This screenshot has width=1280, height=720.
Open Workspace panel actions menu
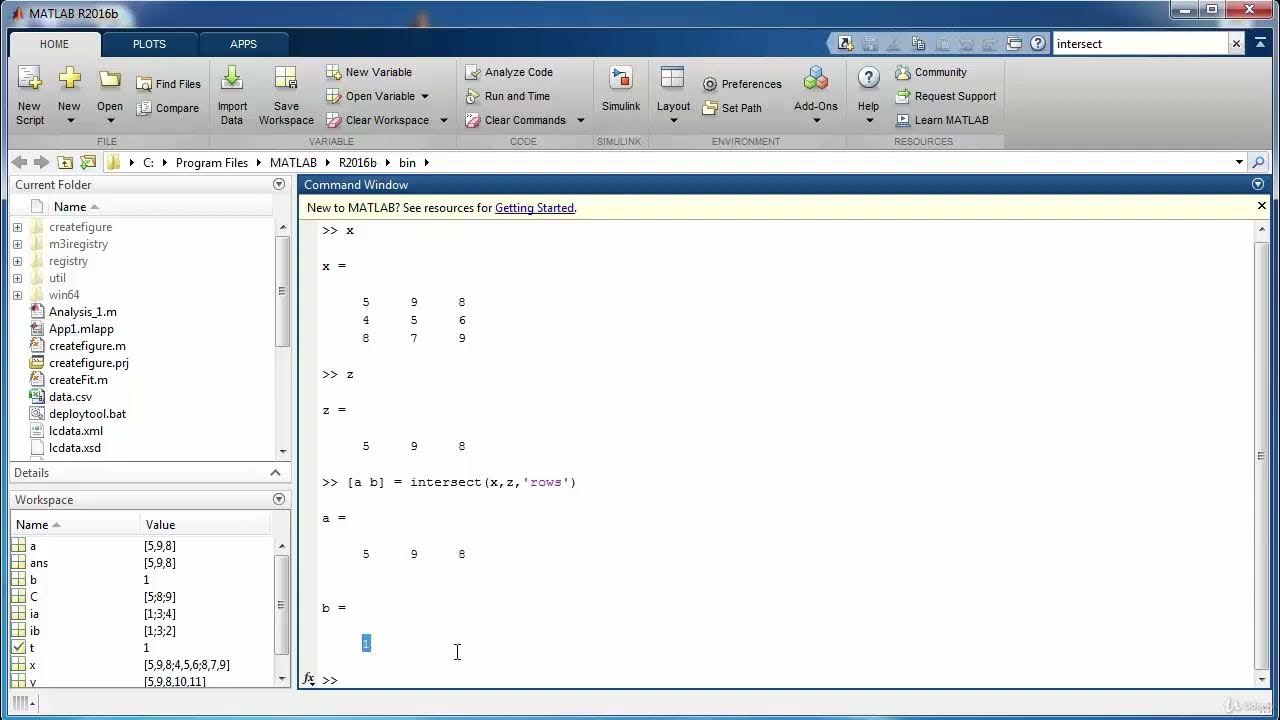point(279,499)
